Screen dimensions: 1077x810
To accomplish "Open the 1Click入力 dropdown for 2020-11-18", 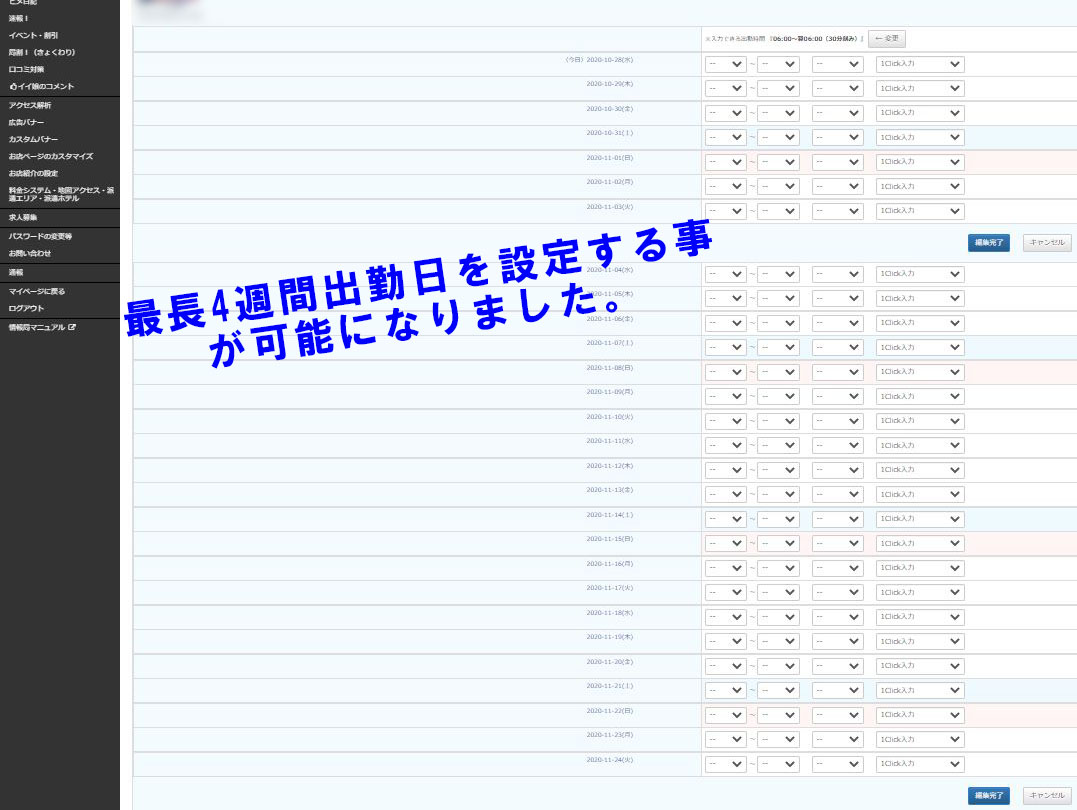I will [920, 617].
